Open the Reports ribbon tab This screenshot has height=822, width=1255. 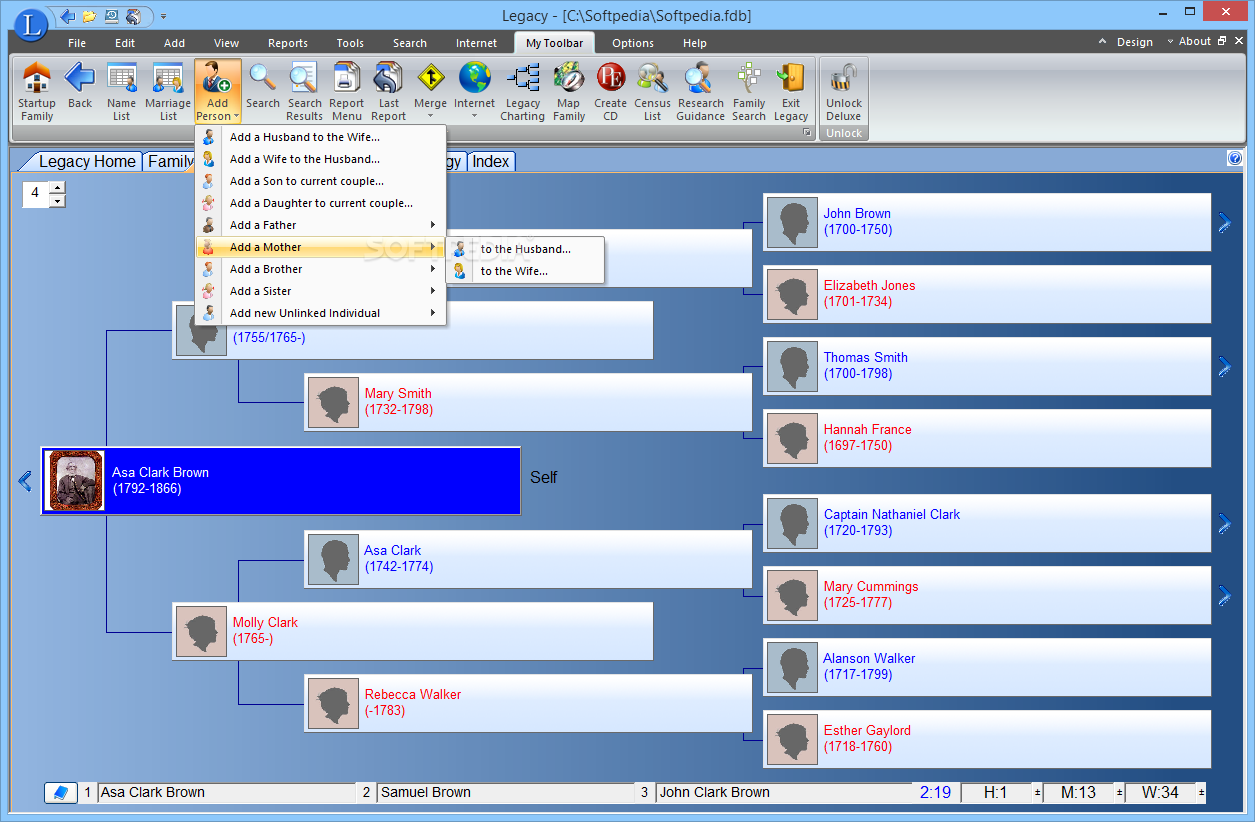pyautogui.click(x=288, y=43)
